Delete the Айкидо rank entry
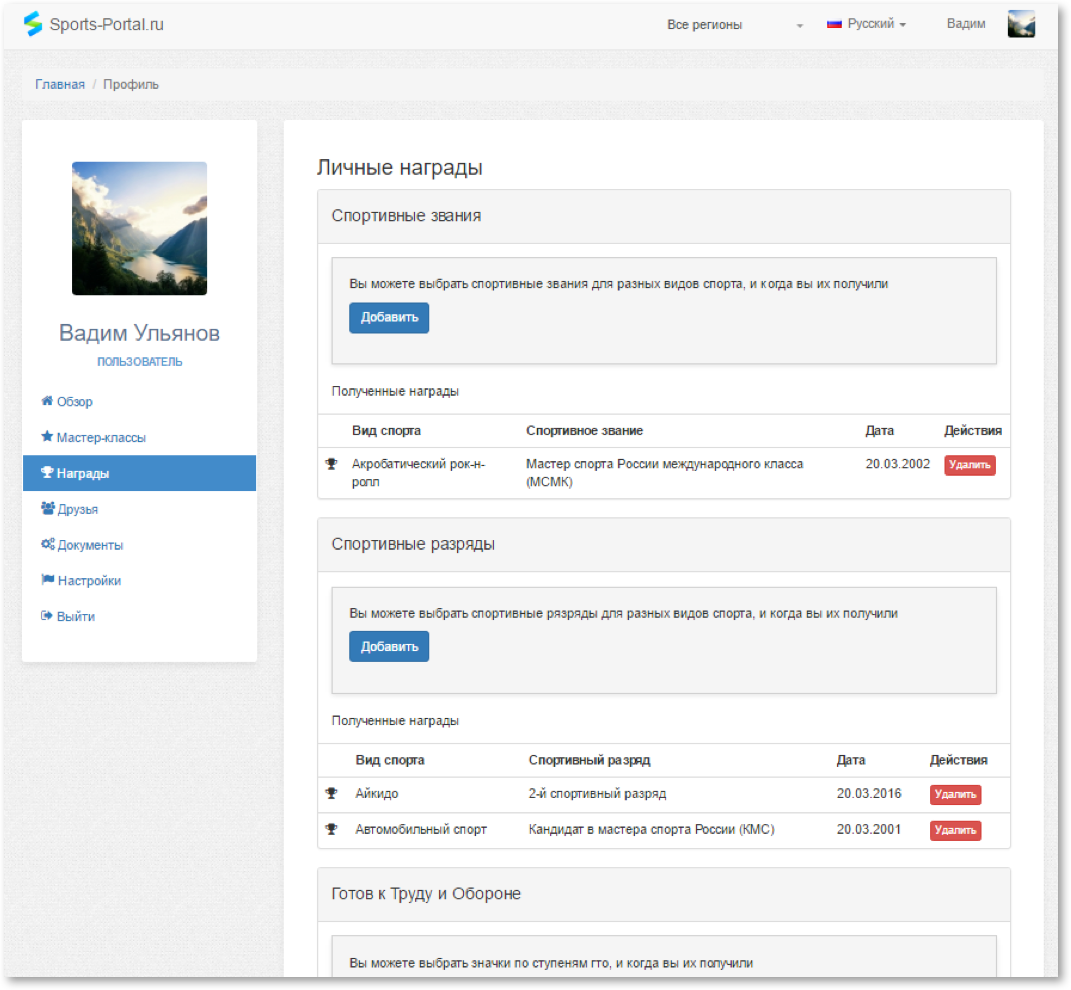Screen dimensions: 1071x990 pyautogui.click(x=956, y=794)
